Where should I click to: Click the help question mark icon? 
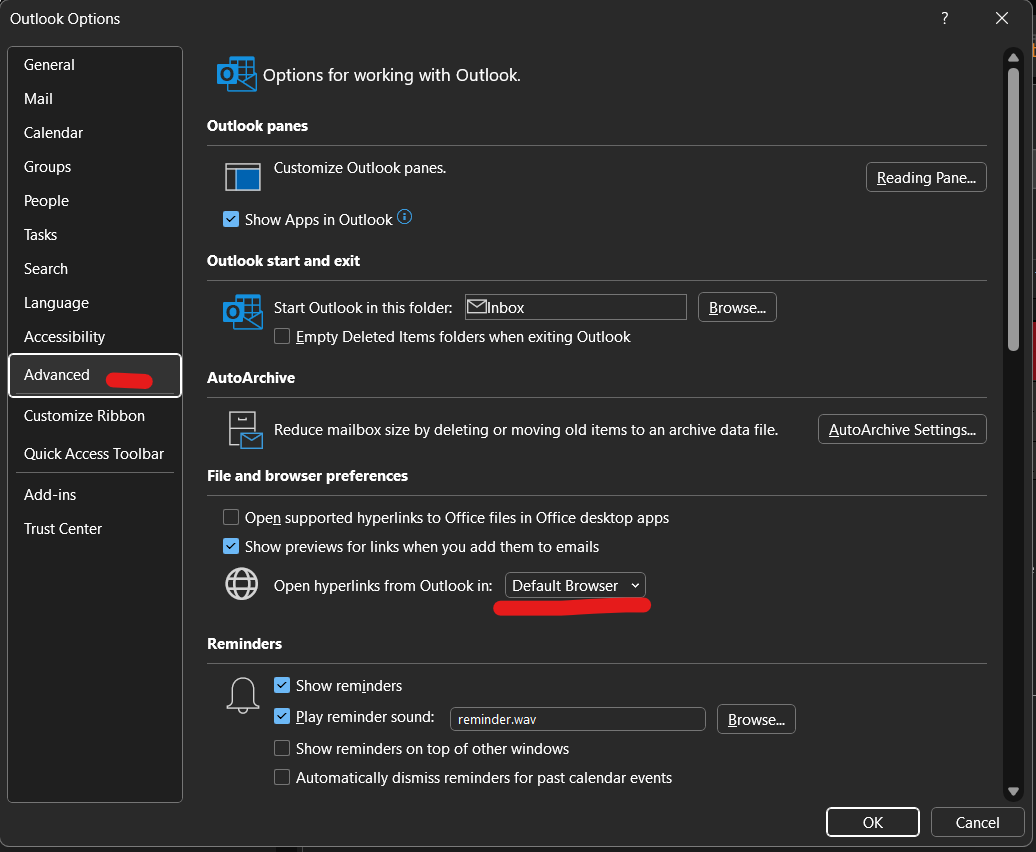(945, 18)
